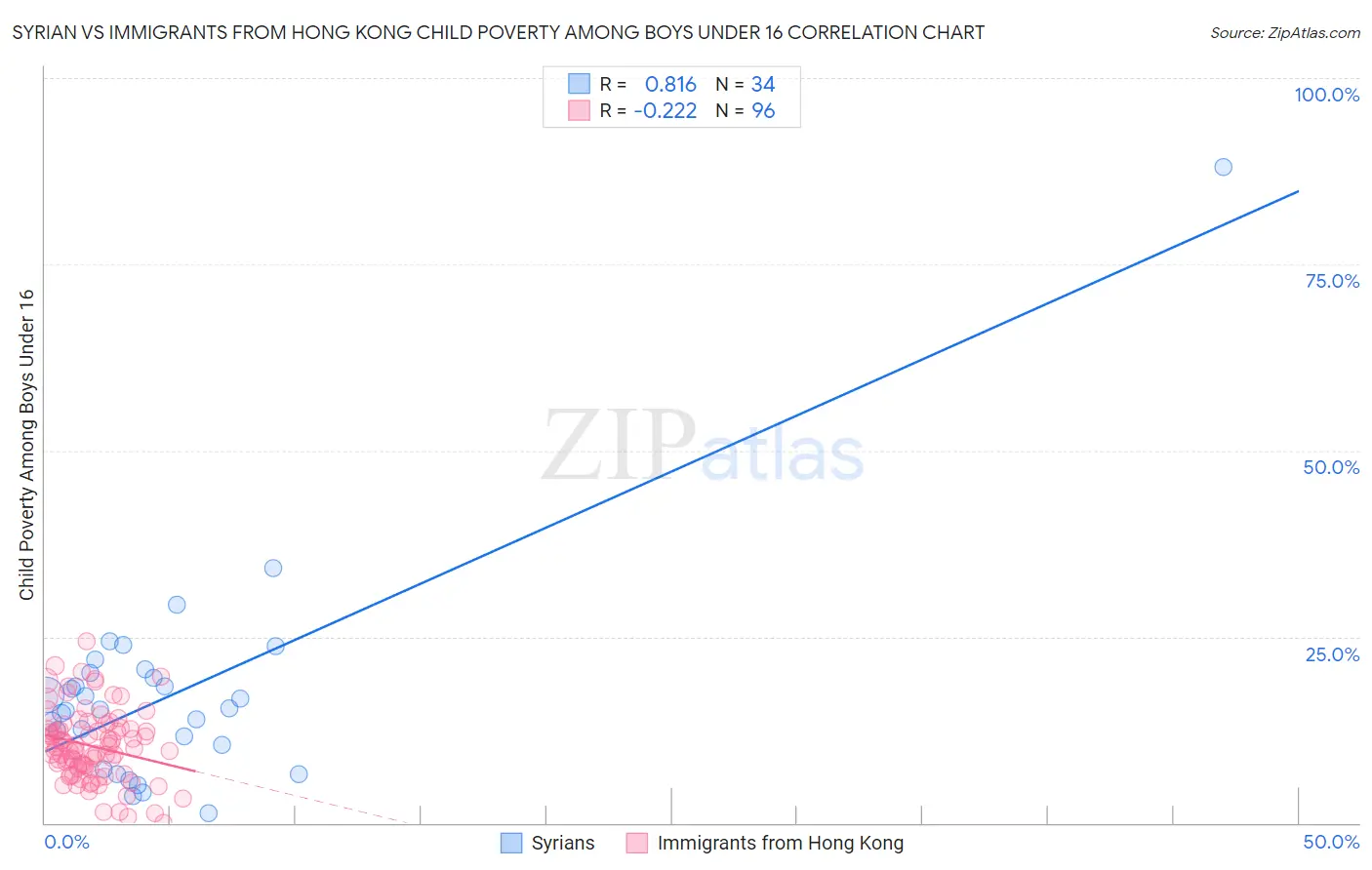Select the Immigrants from Hong Kong label
Screen dimensions: 1372x870
pos(781,843)
